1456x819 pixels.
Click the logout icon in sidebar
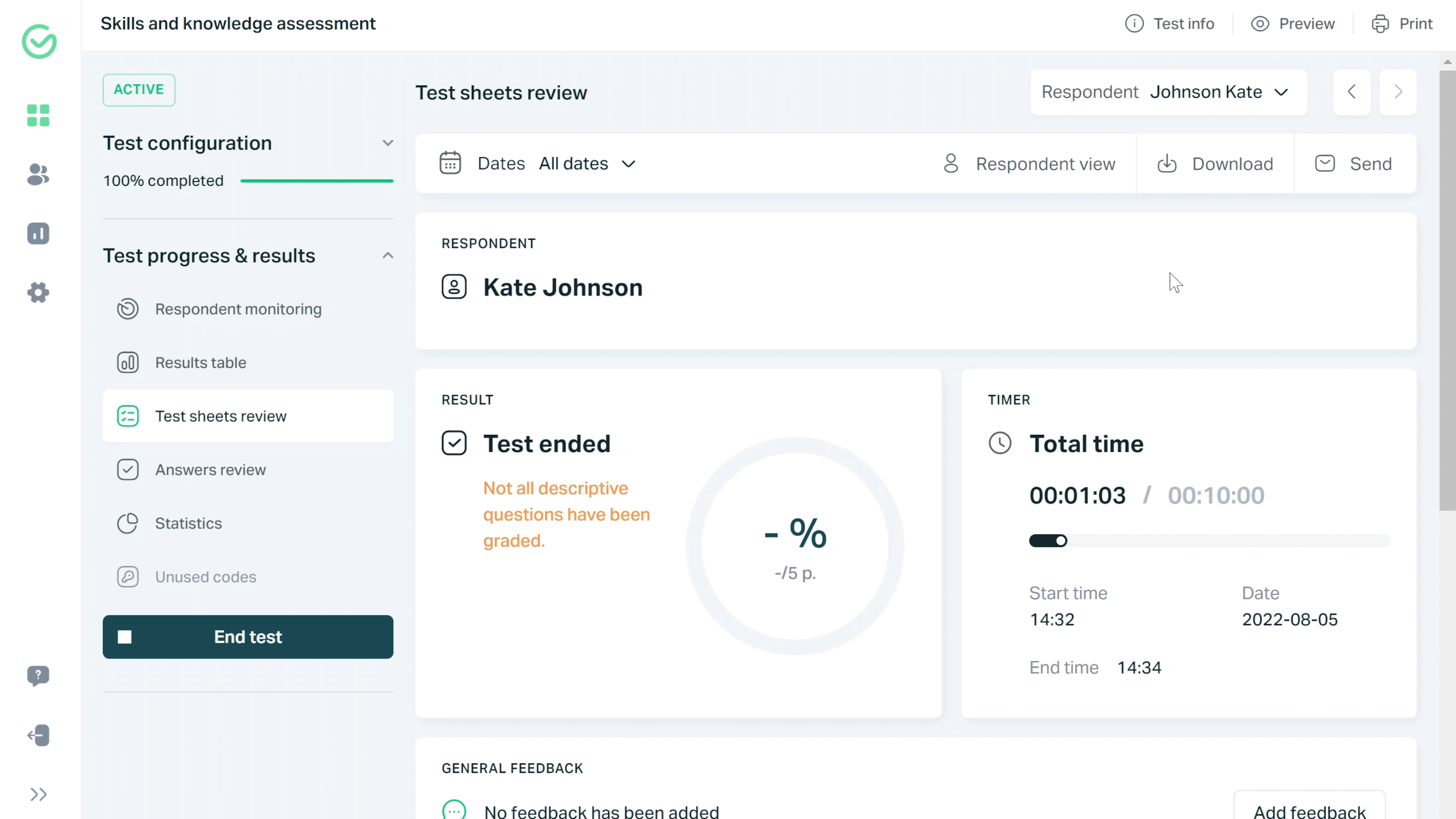coord(38,735)
